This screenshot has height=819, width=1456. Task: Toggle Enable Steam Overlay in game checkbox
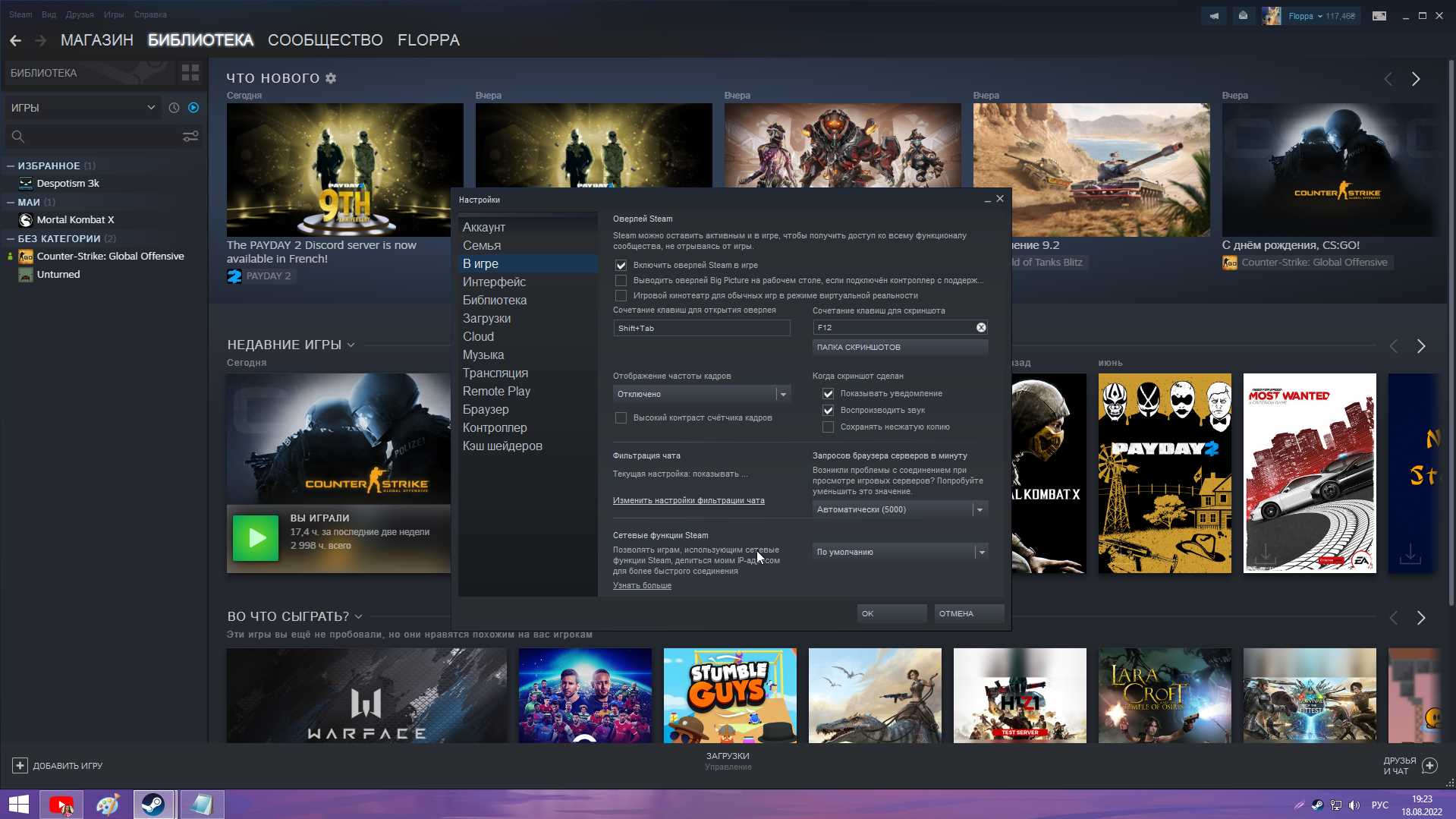(621, 266)
